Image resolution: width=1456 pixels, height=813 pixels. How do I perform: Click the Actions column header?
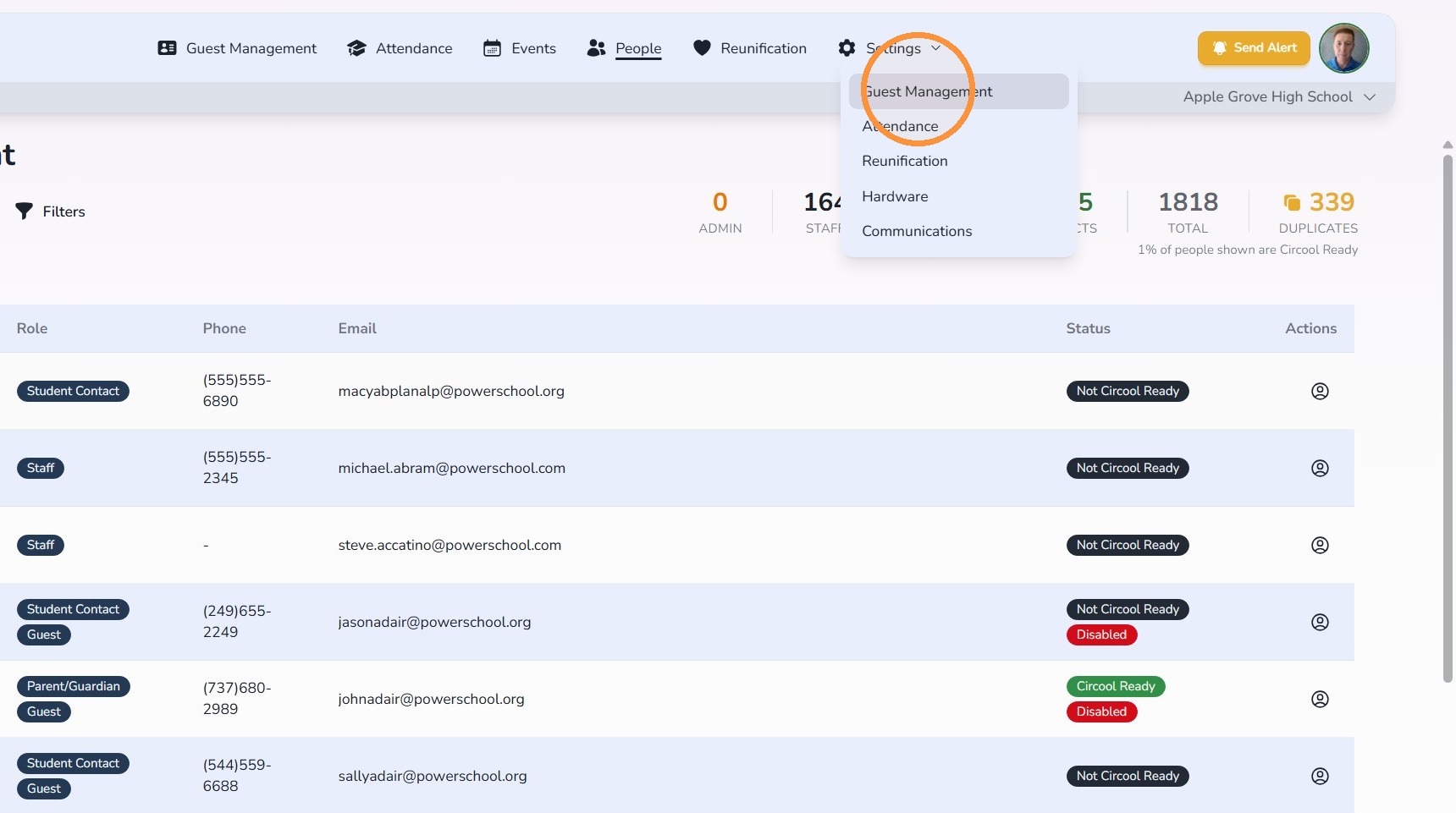click(1310, 328)
